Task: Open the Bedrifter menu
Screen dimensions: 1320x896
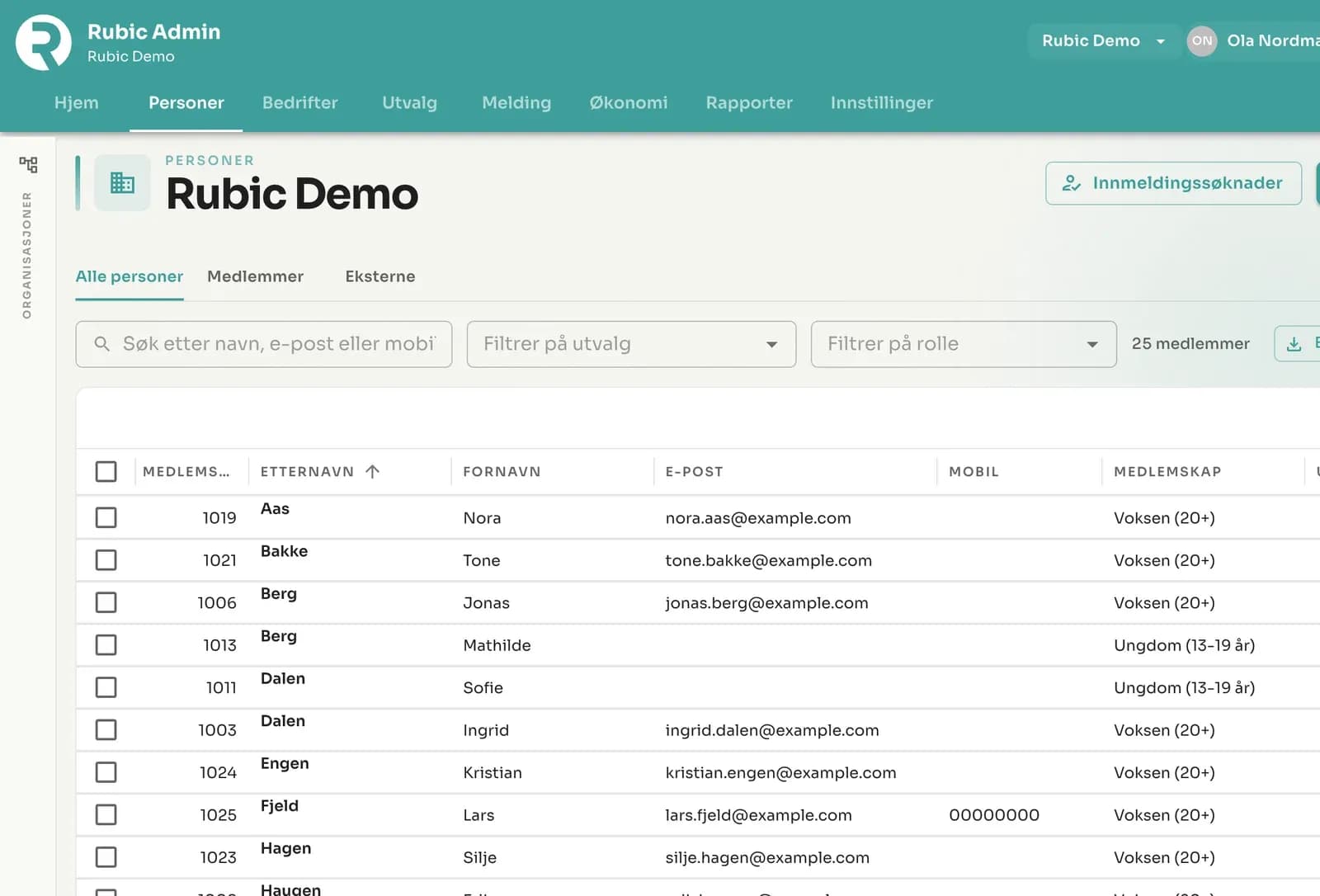Action: (x=300, y=102)
